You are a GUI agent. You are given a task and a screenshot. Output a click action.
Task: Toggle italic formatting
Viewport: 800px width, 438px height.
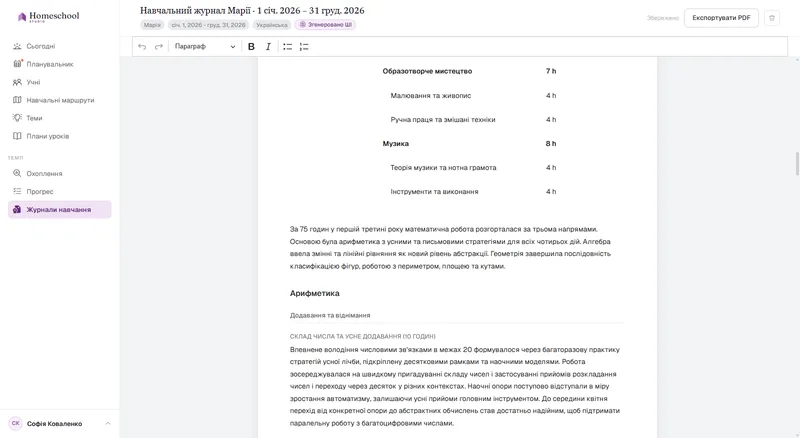[268, 46]
